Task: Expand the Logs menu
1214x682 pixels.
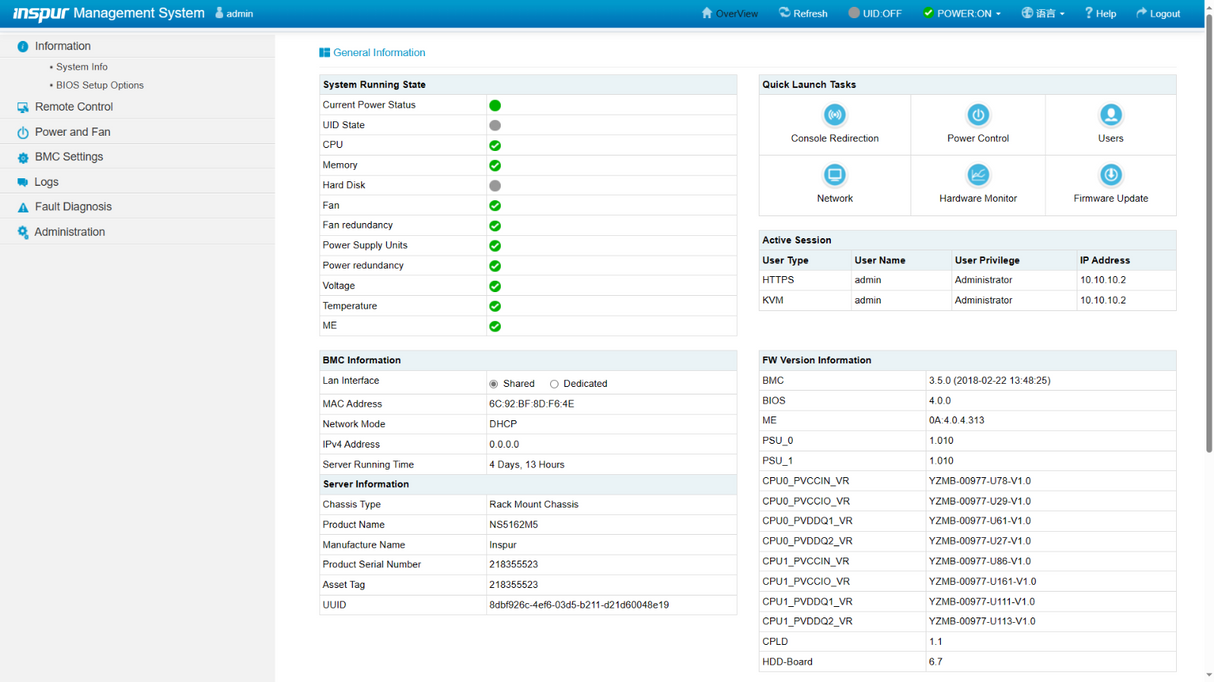Action: [x=137, y=182]
